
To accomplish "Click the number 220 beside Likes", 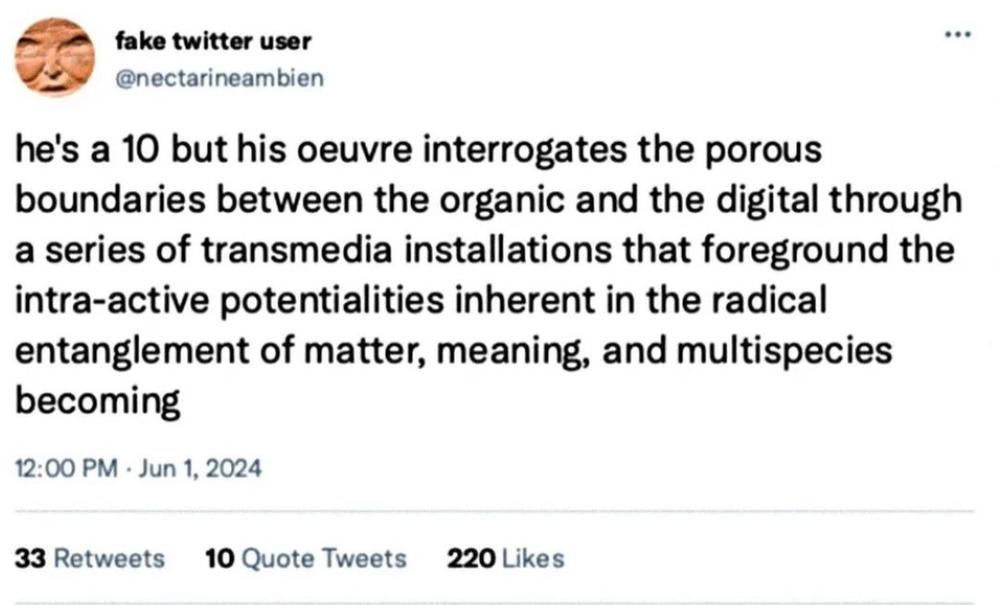I will pos(471,558).
